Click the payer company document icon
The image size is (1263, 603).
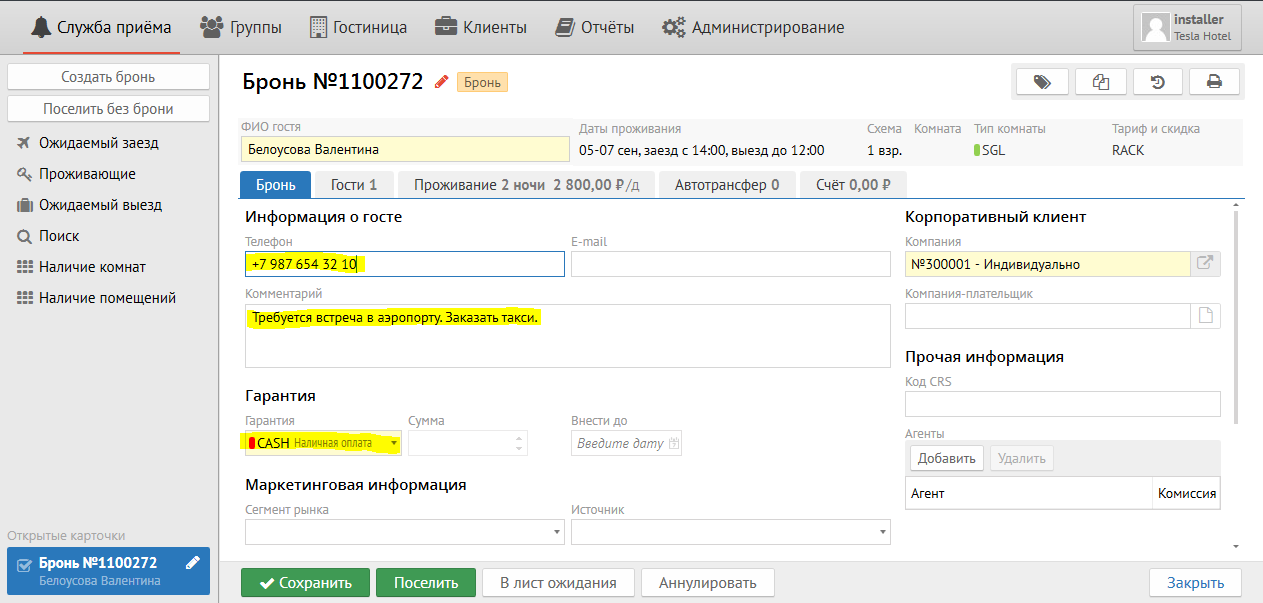(x=1205, y=316)
